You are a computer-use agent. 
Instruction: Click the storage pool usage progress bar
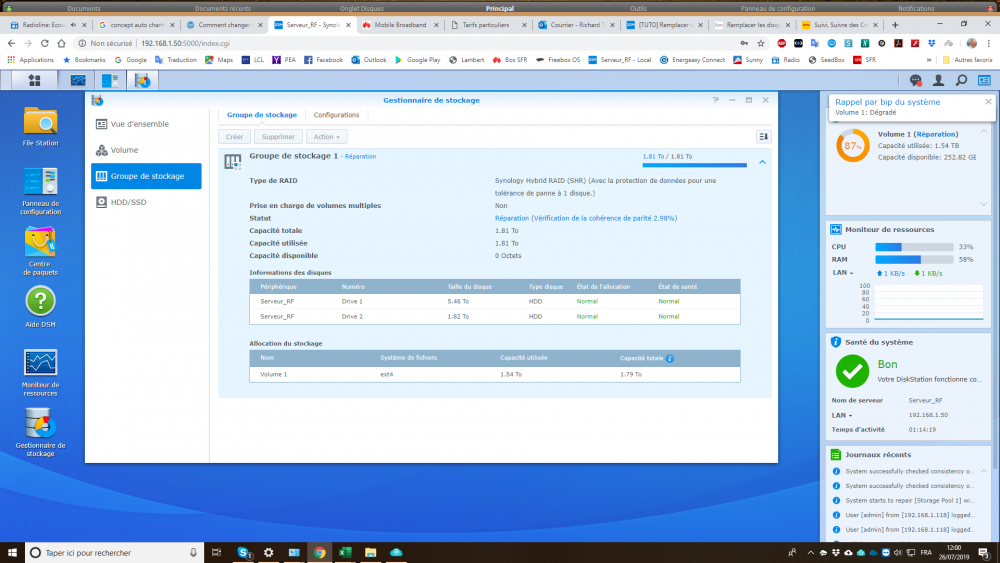pos(694,165)
